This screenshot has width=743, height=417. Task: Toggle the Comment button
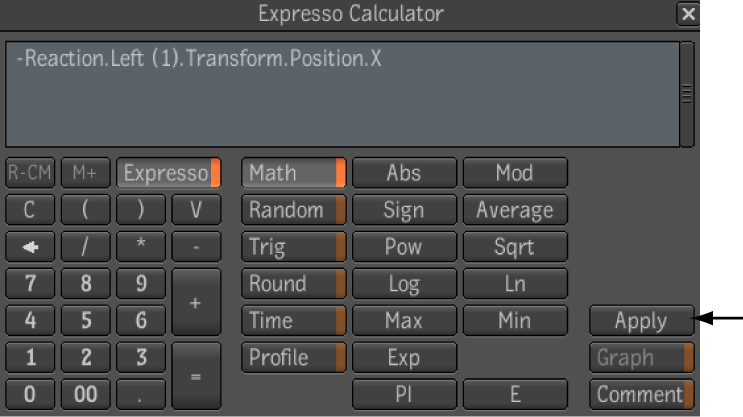click(642, 394)
